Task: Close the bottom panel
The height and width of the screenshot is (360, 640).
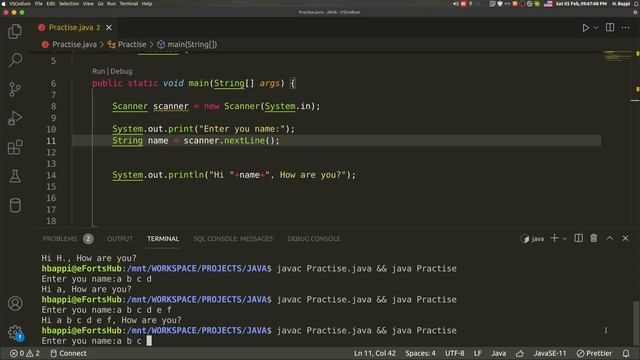Action: [625, 238]
